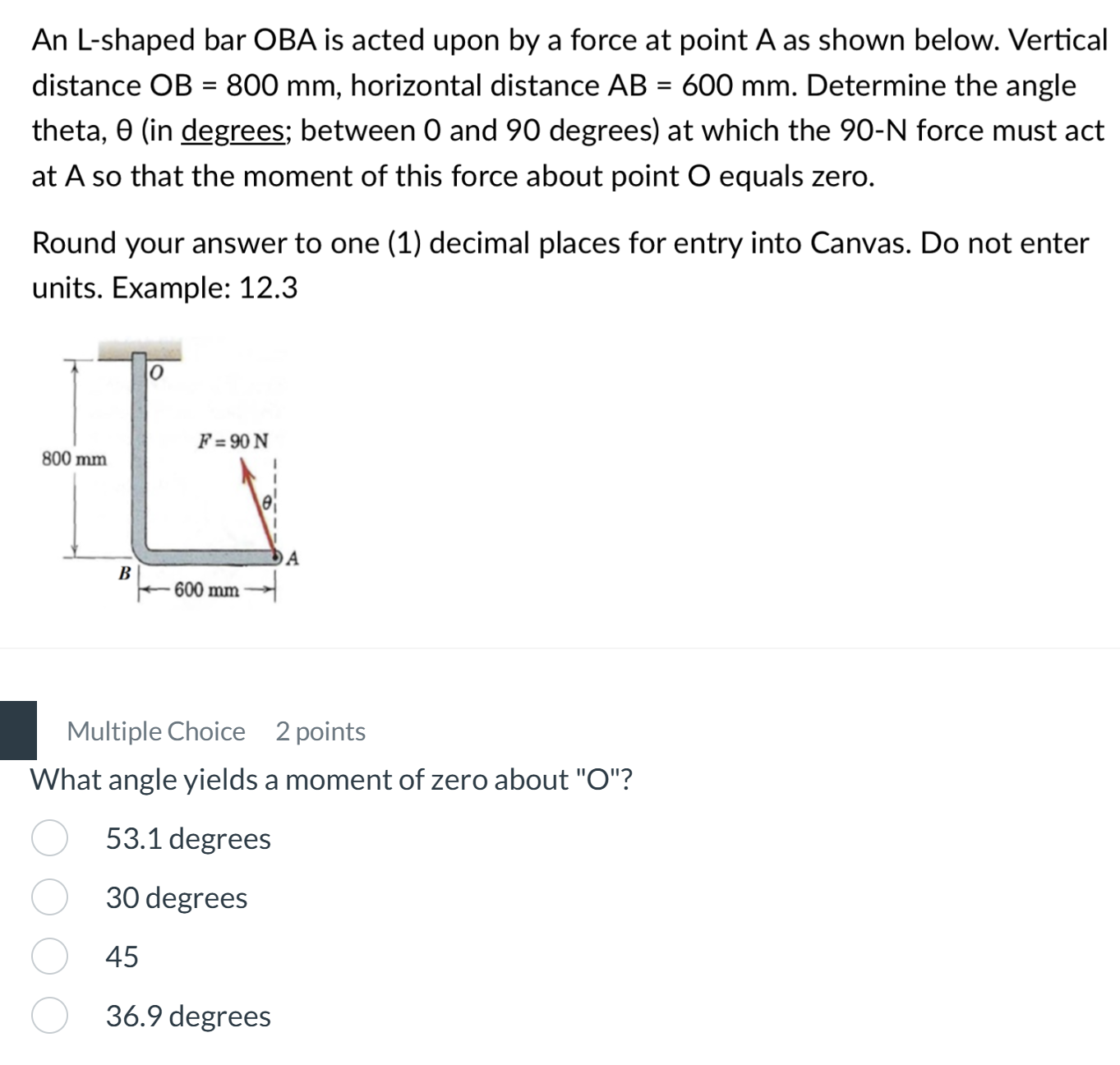Screen dimensions: 1120x1065
Task: Click the theta angle symbol in figure
Action: [x=268, y=501]
